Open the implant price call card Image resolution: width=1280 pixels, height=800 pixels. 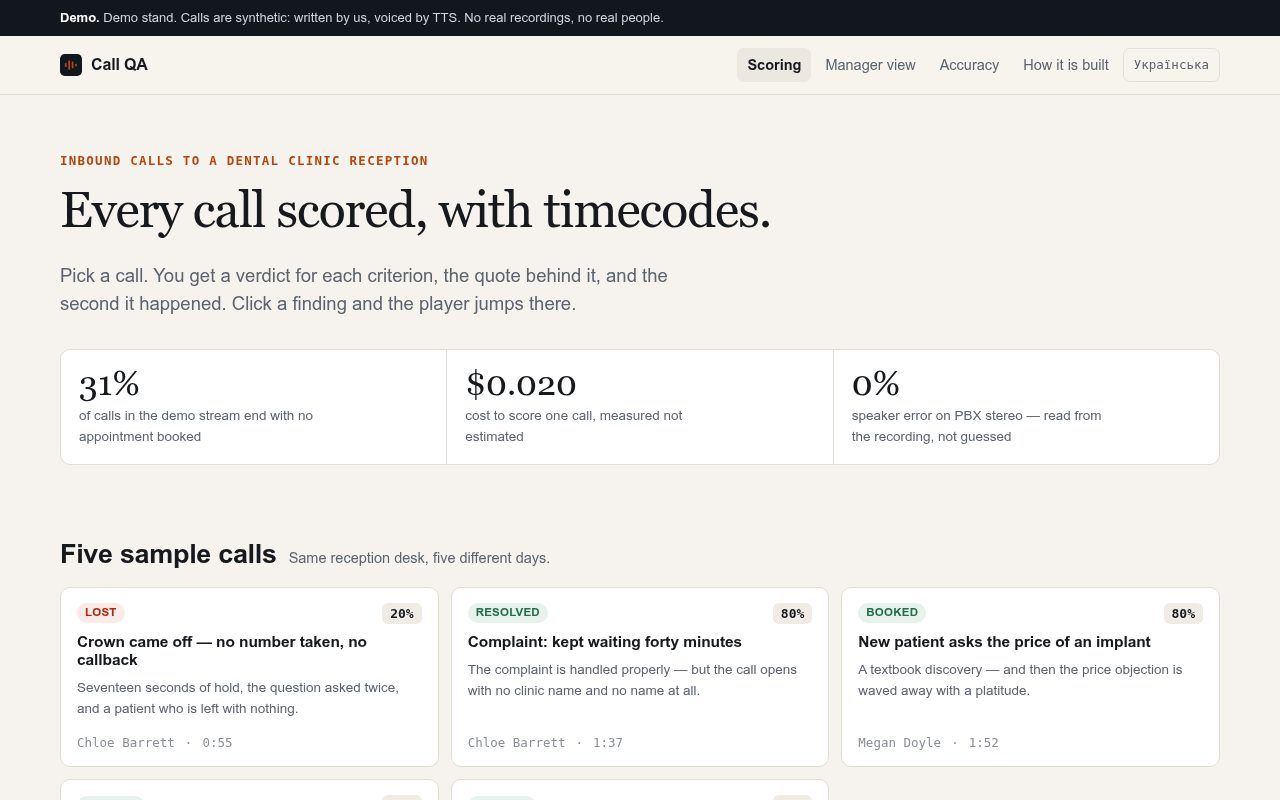pos(1030,677)
